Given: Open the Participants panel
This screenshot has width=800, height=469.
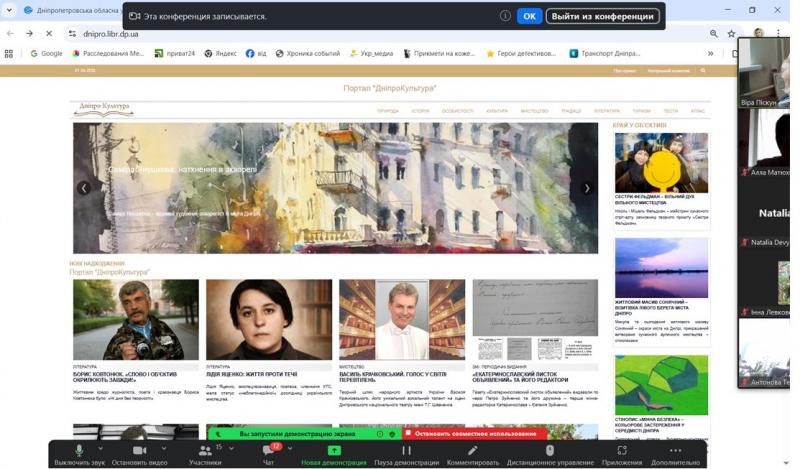Looking at the screenshot, I should point(205,452).
